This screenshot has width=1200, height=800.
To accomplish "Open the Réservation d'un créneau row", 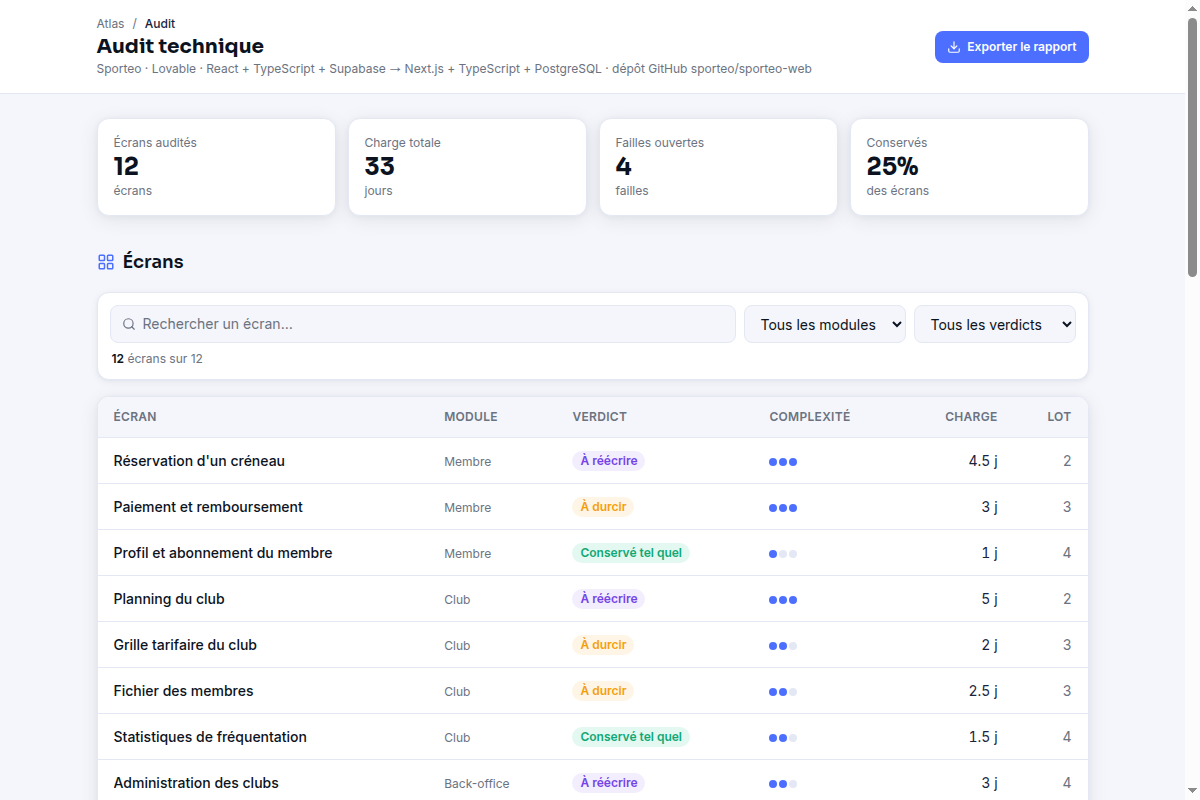I will 593,461.
